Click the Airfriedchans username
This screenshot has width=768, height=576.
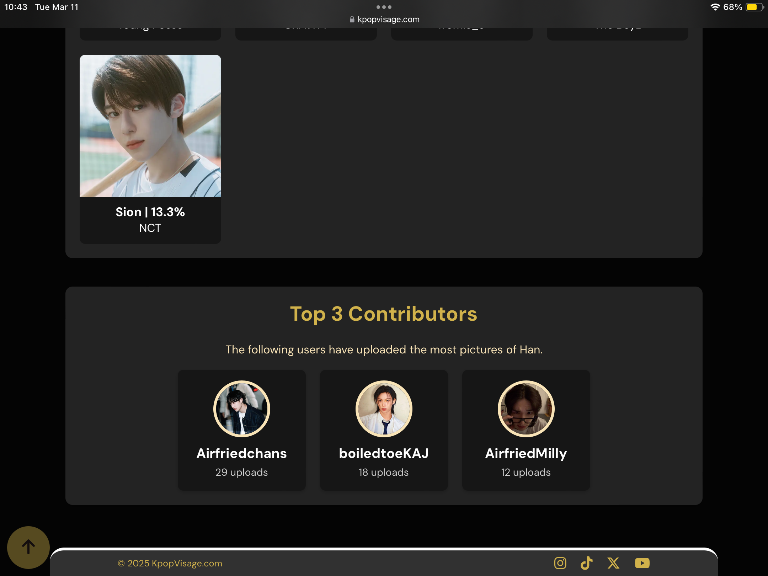[241, 454]
